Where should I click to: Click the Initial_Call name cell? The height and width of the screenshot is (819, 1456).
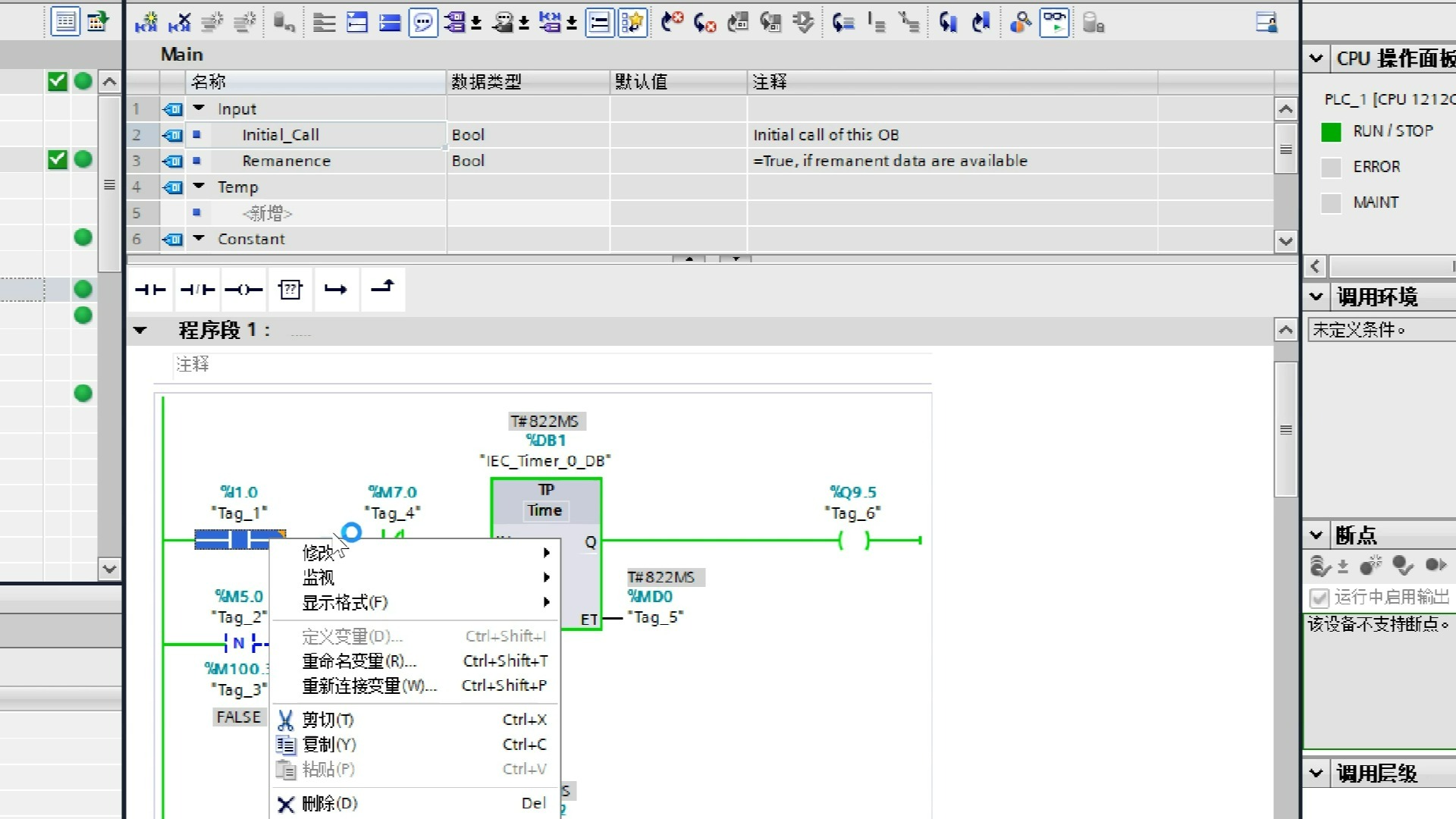(x=281, y=135)
